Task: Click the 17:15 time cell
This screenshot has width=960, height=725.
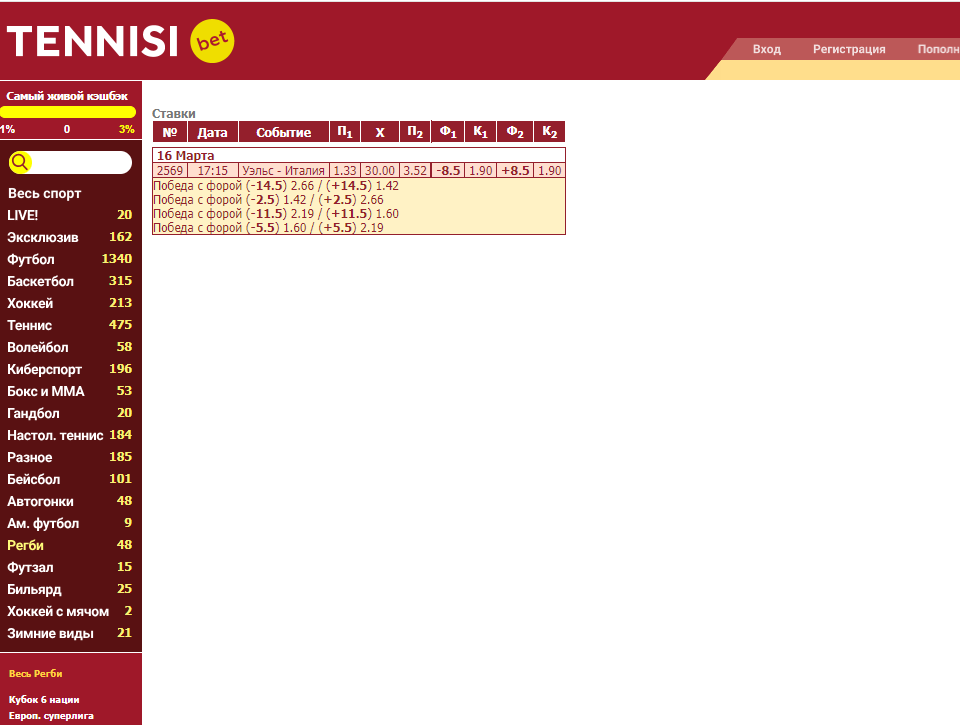Action: [x=212, y=171]
